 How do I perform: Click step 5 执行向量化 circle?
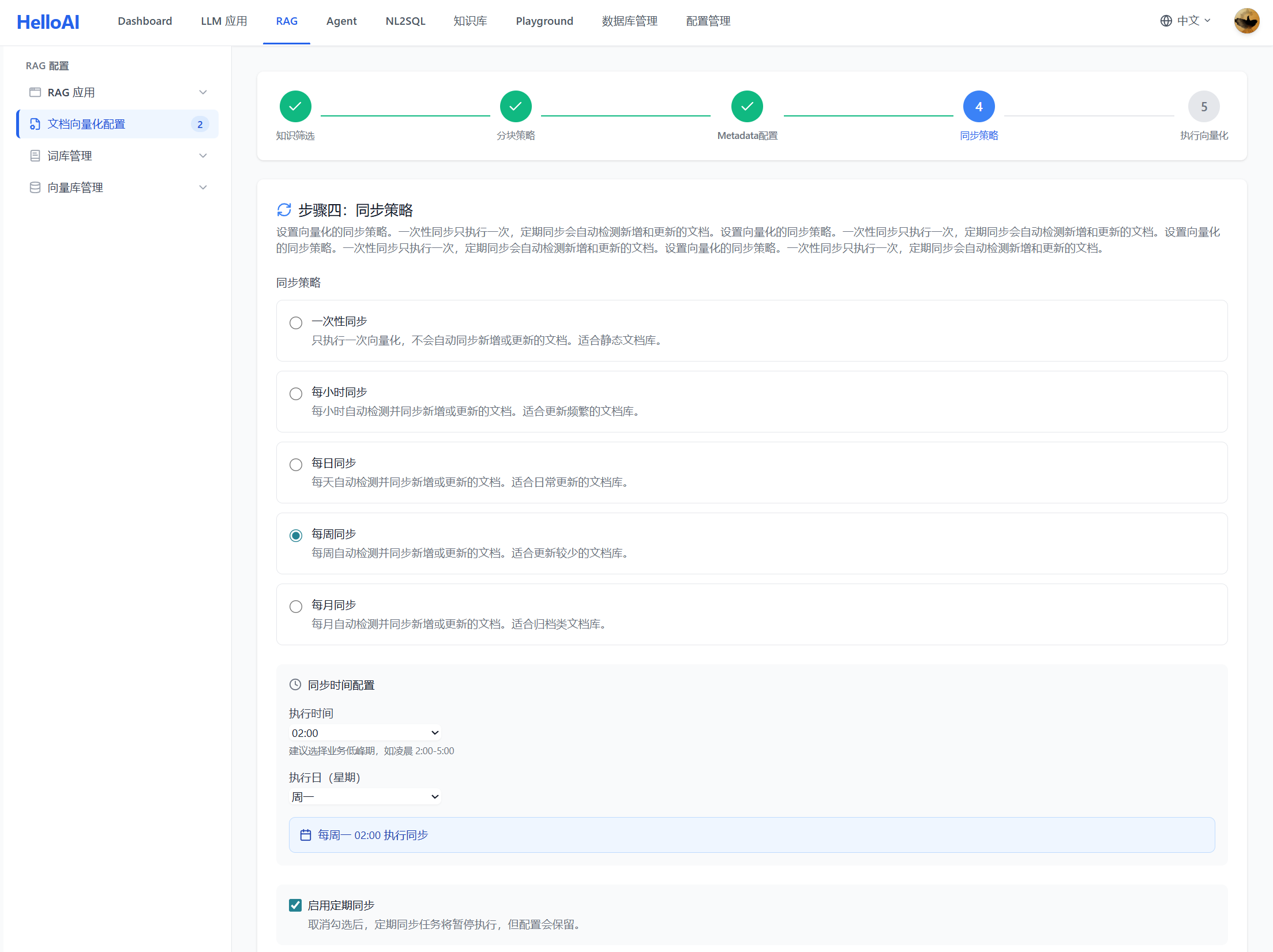pos(1203,107)
